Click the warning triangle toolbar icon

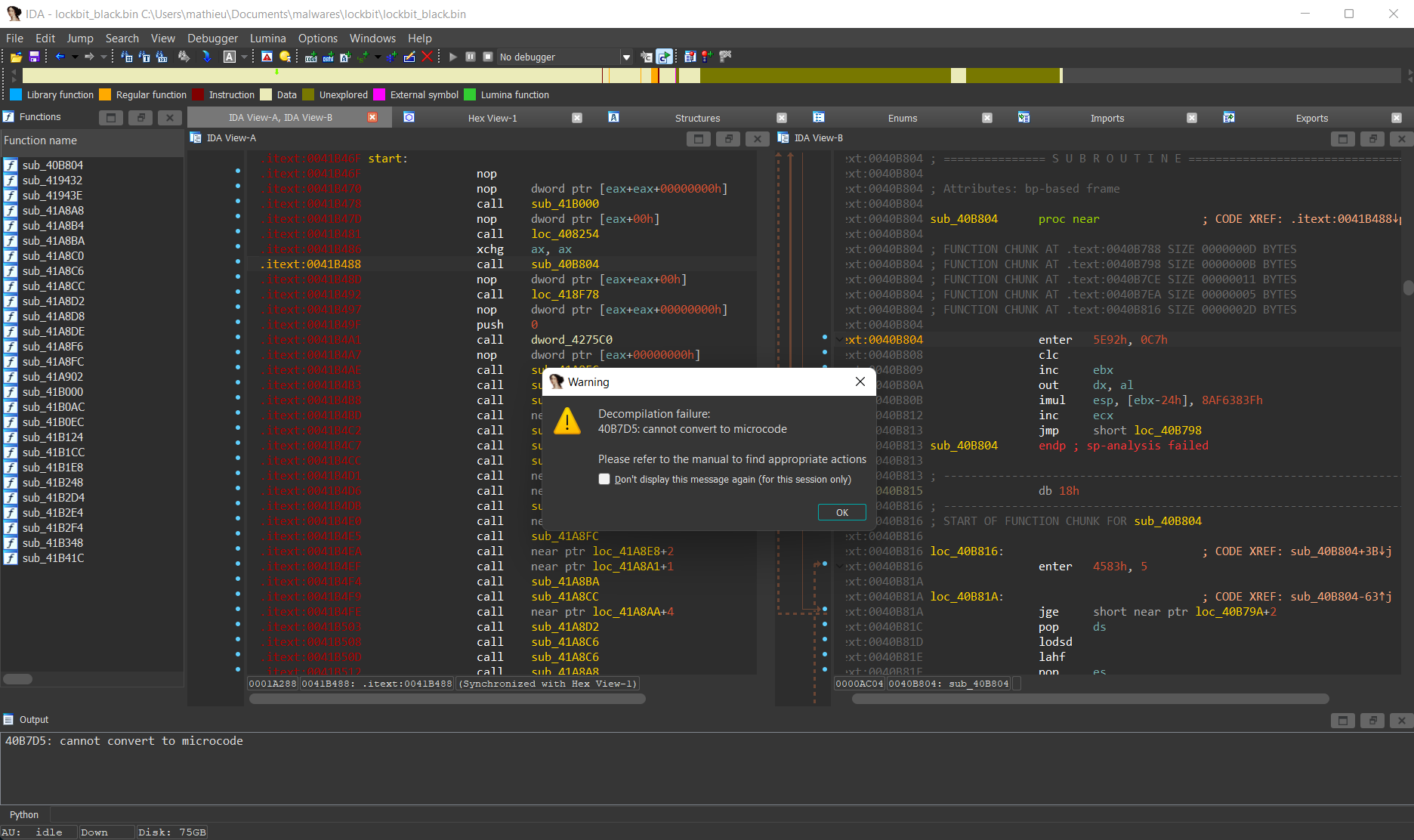[267, 57]
